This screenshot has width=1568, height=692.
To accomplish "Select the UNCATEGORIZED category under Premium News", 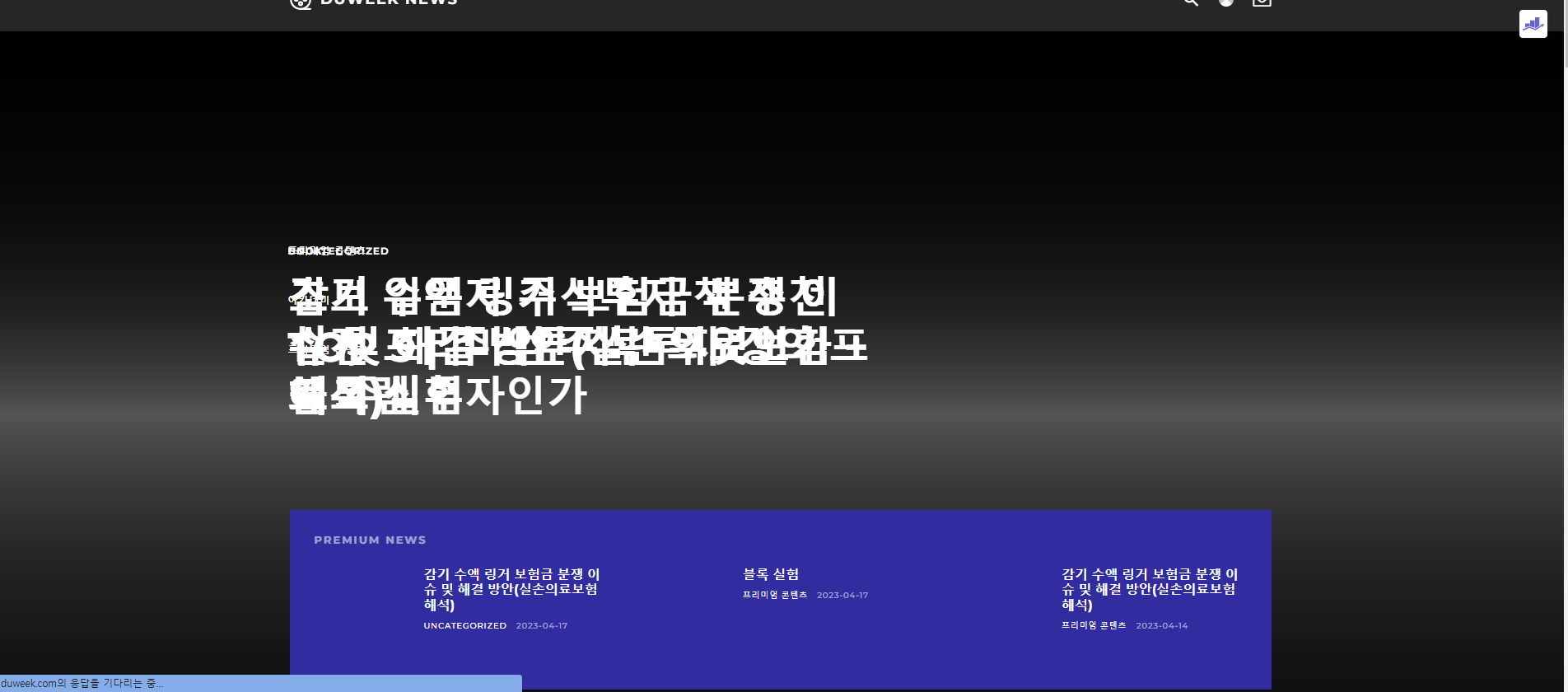I will (x=465, y=626).
